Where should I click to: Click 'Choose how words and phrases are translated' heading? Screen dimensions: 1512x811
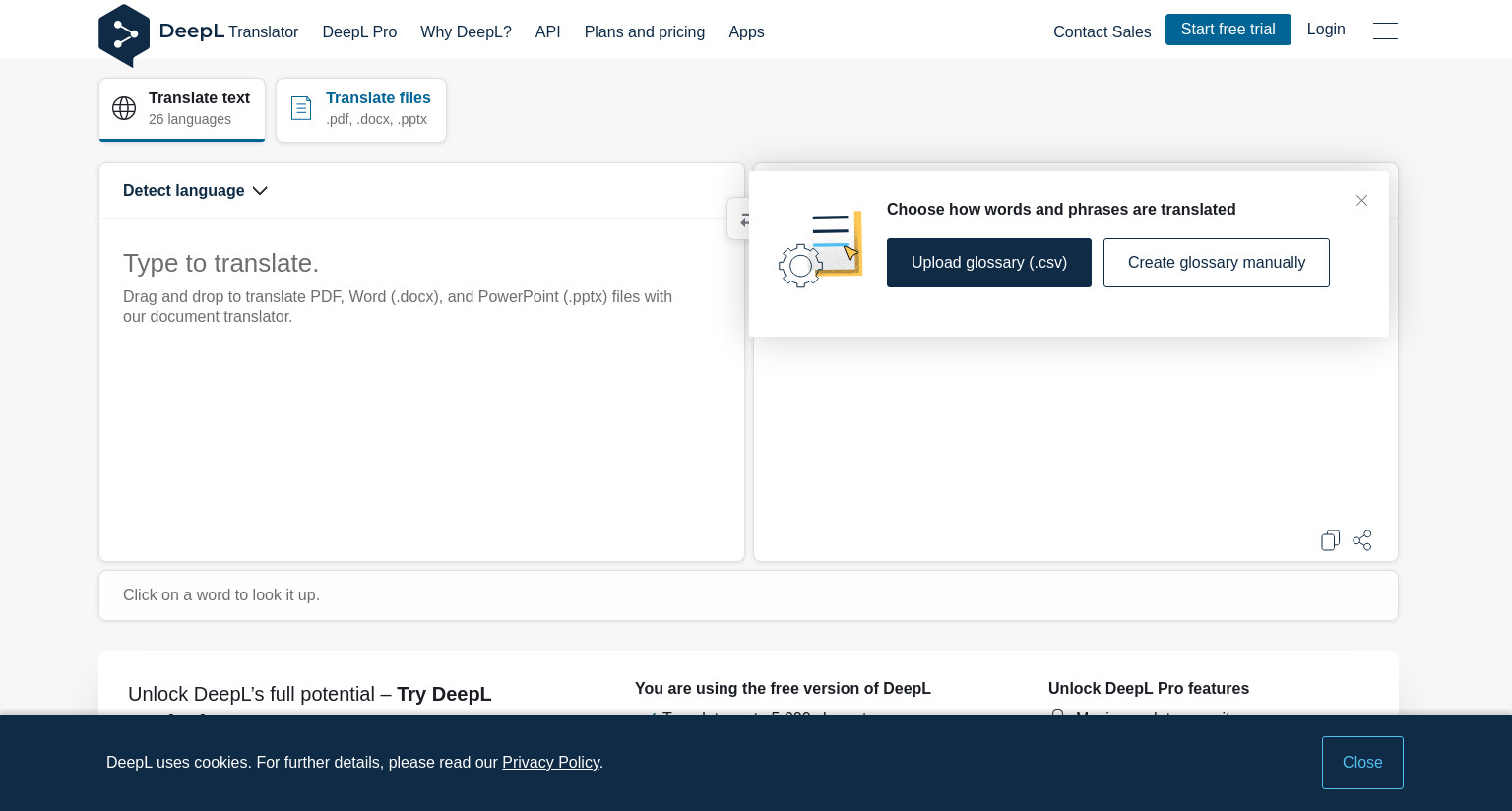tap(1061, 209)
